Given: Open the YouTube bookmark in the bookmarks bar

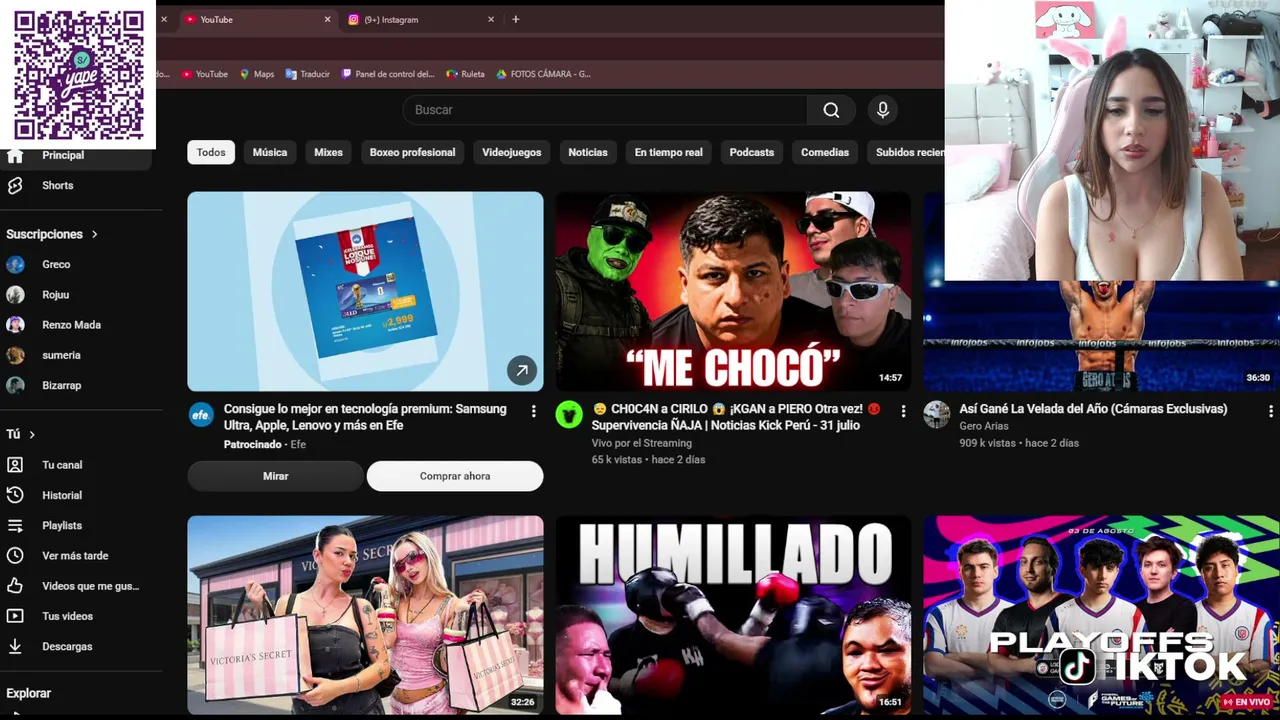Looking at the screenshot, I should 205,74.
